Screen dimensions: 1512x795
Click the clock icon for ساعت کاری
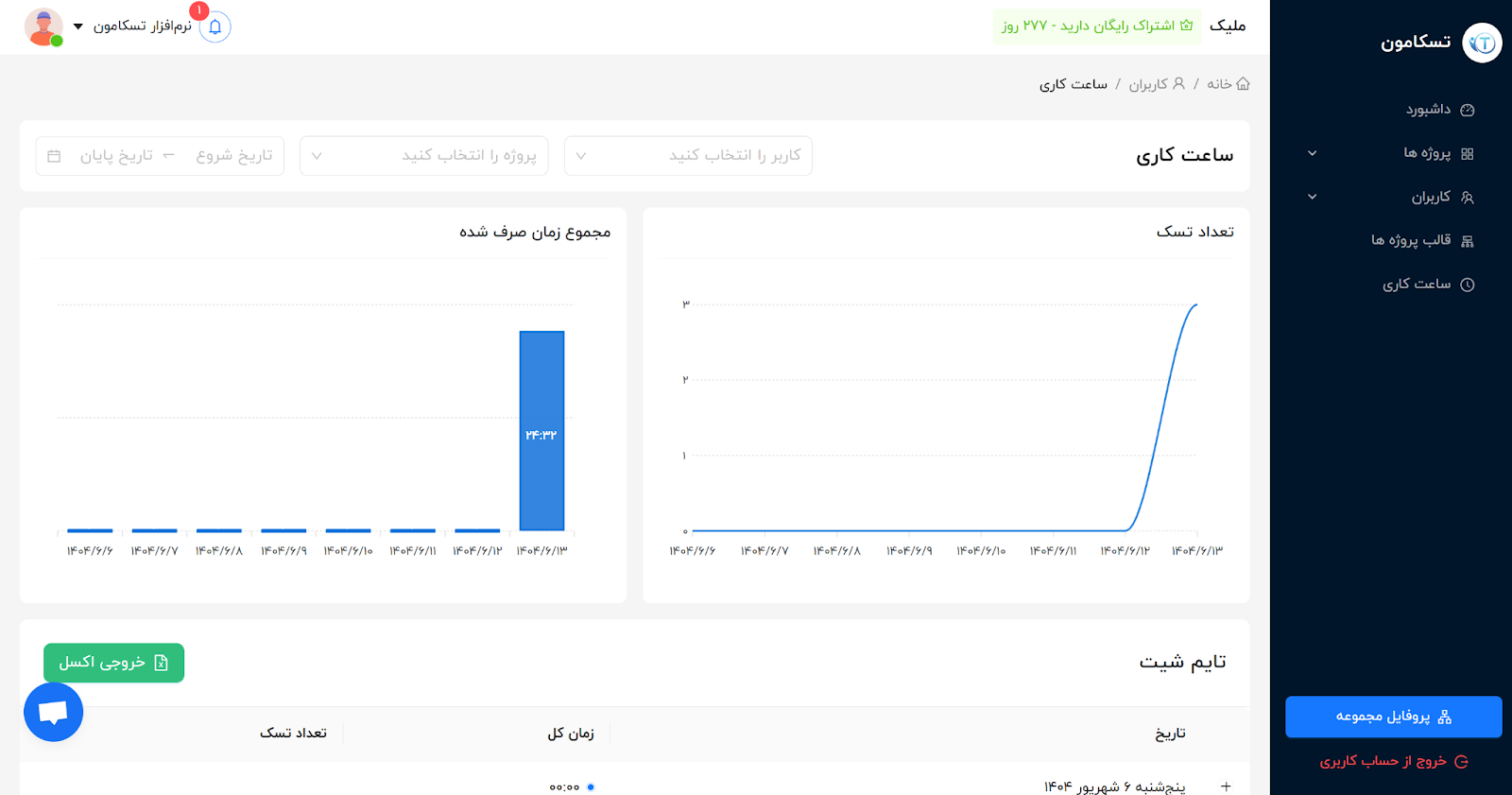(x=1467, y=285)
